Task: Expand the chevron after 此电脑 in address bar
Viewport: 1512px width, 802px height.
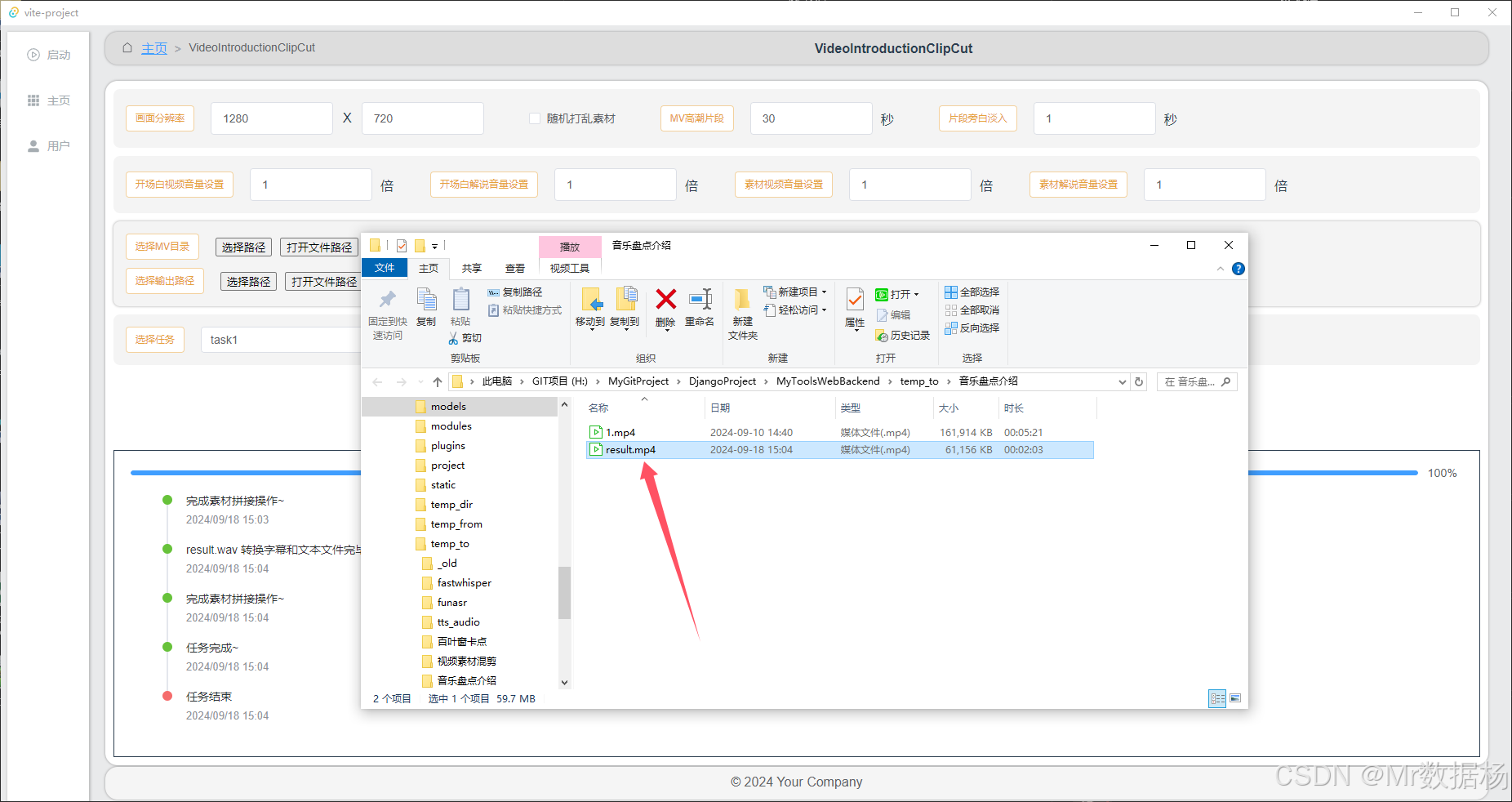Action: tap(522, 381)
